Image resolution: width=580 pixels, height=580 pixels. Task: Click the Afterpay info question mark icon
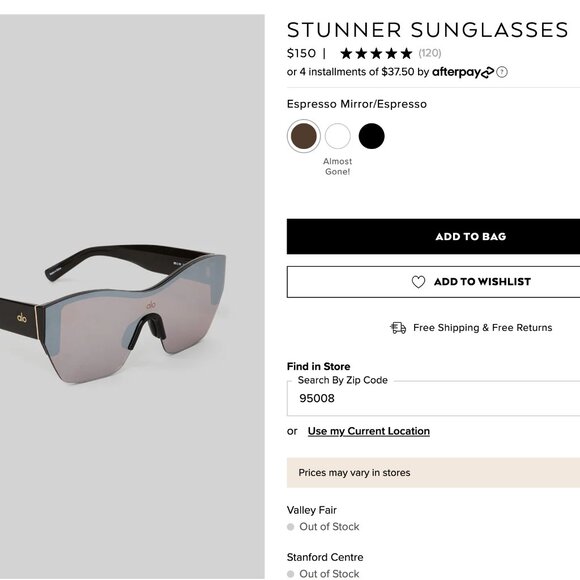coord(502,72)
